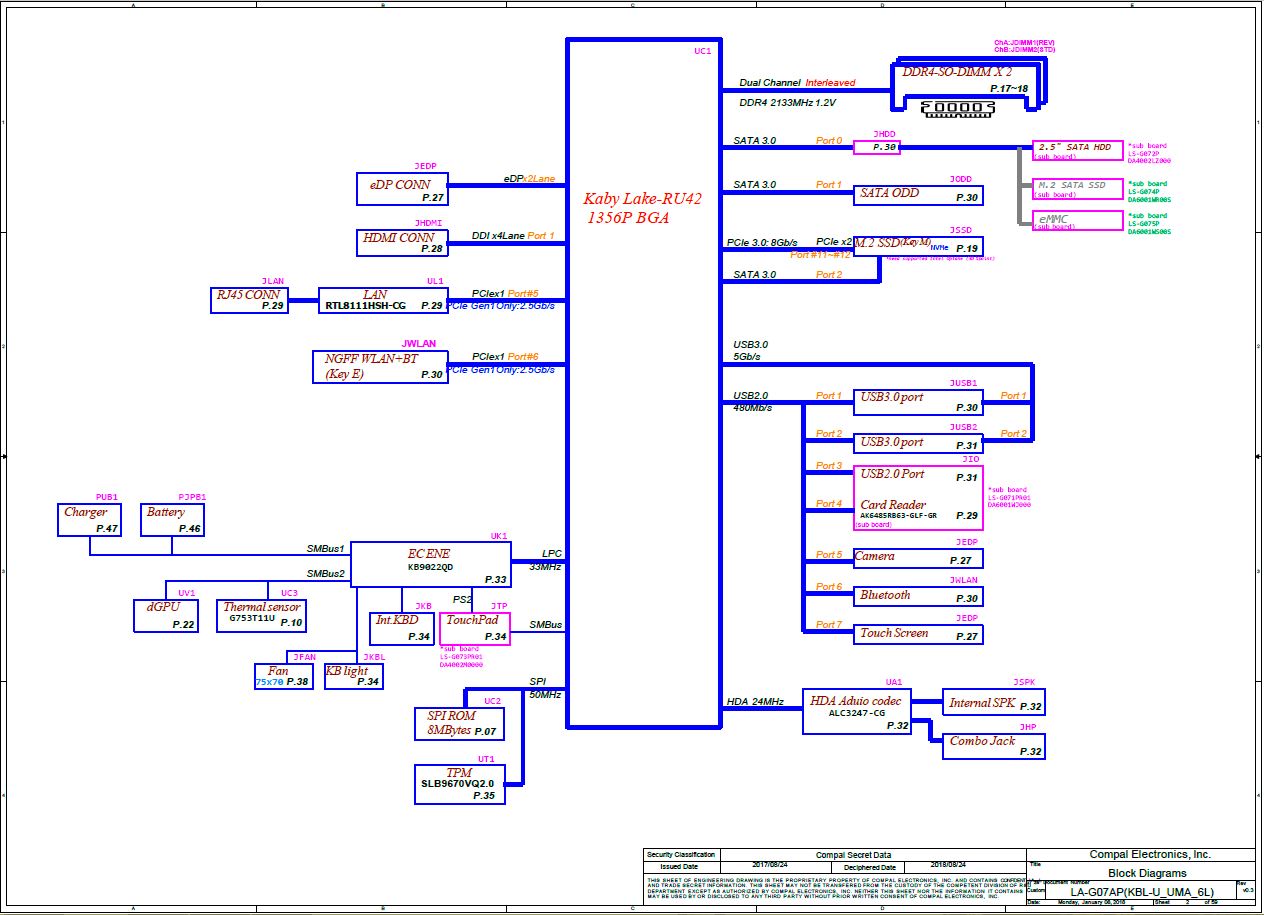Click the PCIex1 Port#5 label
This screenshot has width=1264, height=915.
coord(505,294)
